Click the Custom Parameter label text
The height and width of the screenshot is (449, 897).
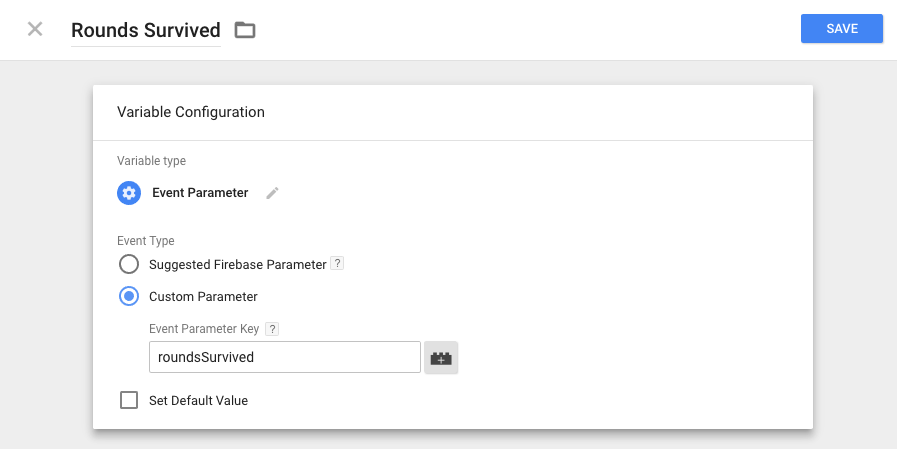click(203, 296)
